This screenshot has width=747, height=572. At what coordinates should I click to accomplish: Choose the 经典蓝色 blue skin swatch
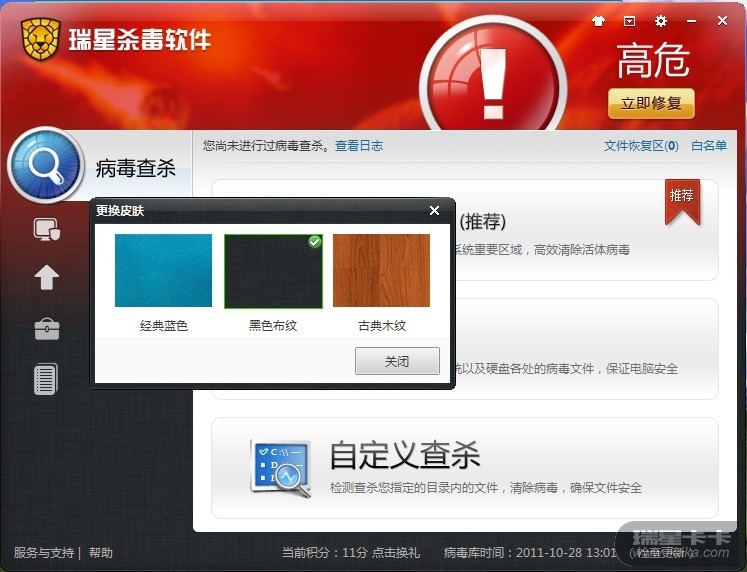point(163,271)
